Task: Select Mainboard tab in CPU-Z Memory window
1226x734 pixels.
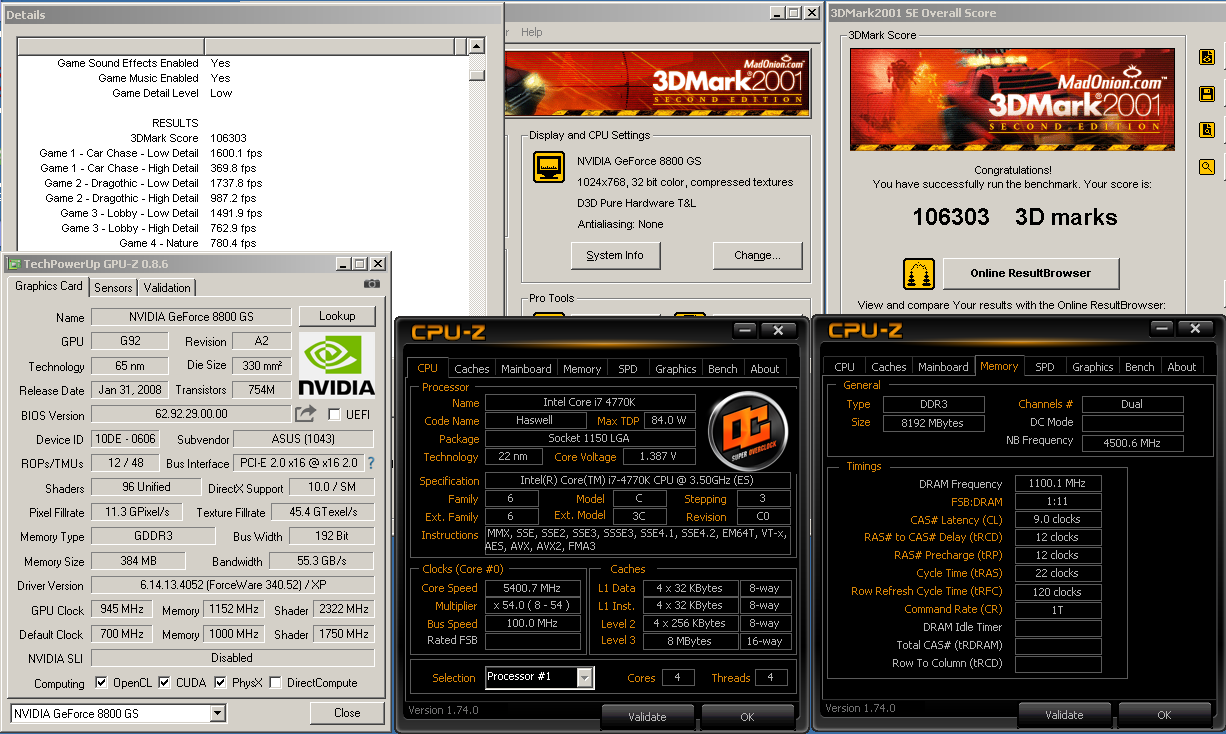Action: pos(943,367)
